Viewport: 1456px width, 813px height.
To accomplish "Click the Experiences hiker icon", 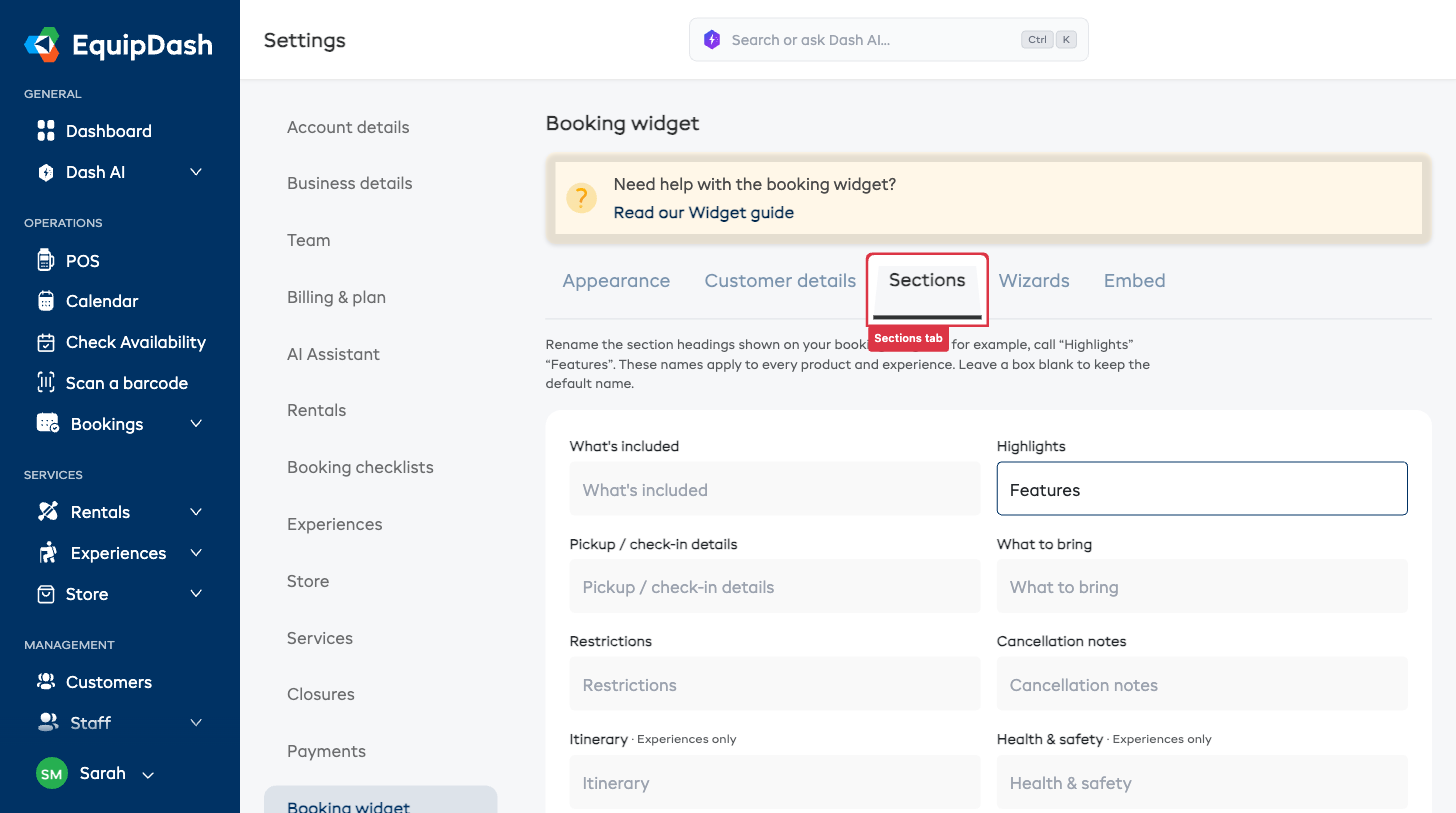I will click(x=47, y=552).
